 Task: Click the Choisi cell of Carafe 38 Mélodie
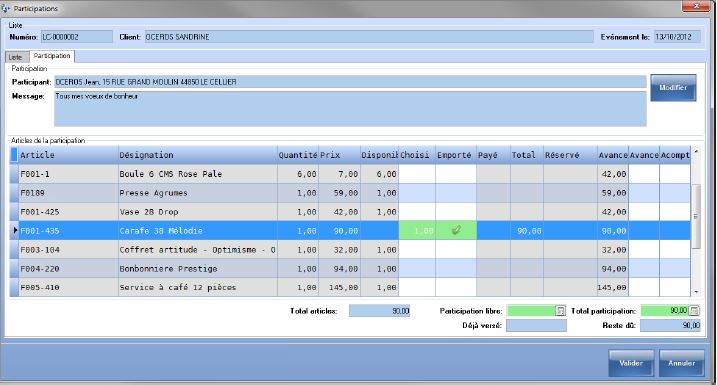tap(417, 230)
